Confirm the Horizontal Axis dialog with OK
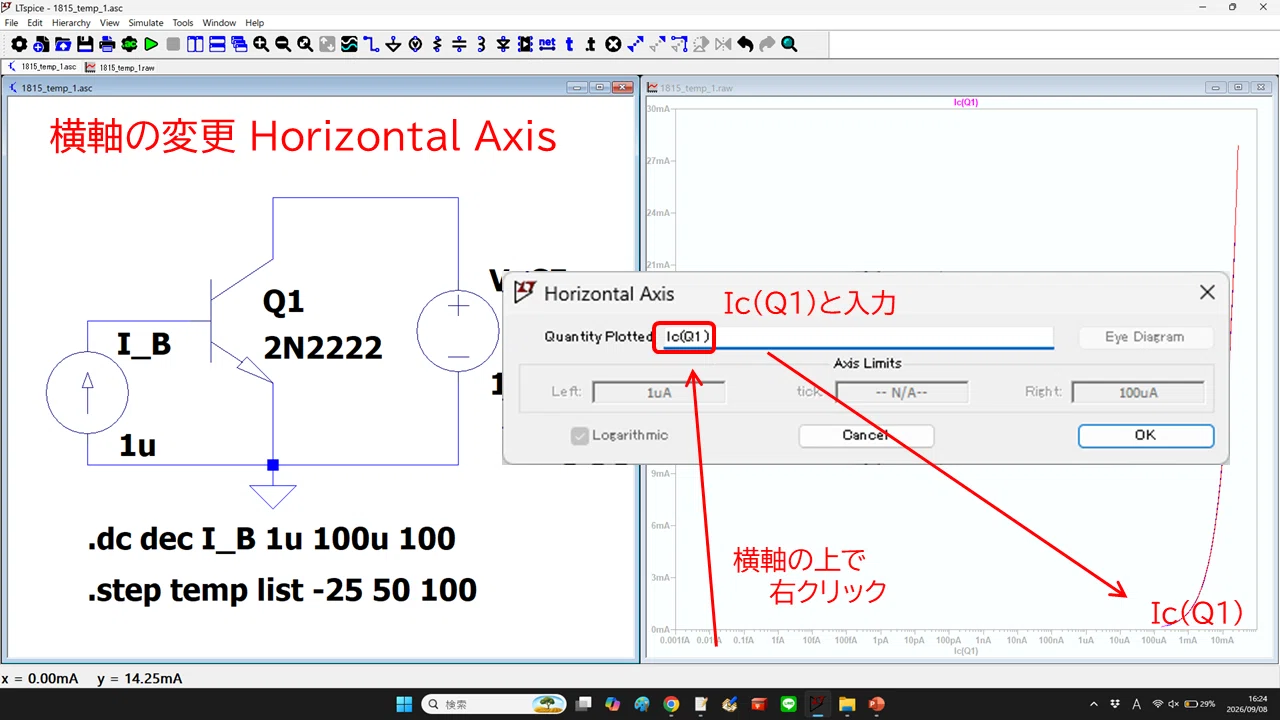Screen dimensions: 1280x720 [1145, 435]
